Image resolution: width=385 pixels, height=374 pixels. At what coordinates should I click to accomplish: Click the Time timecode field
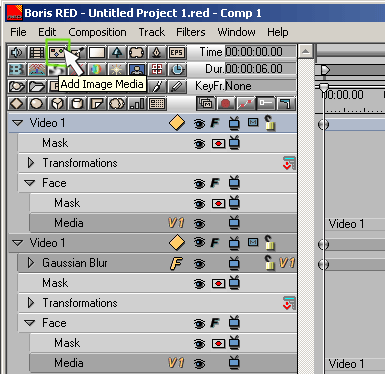(260, 52)
